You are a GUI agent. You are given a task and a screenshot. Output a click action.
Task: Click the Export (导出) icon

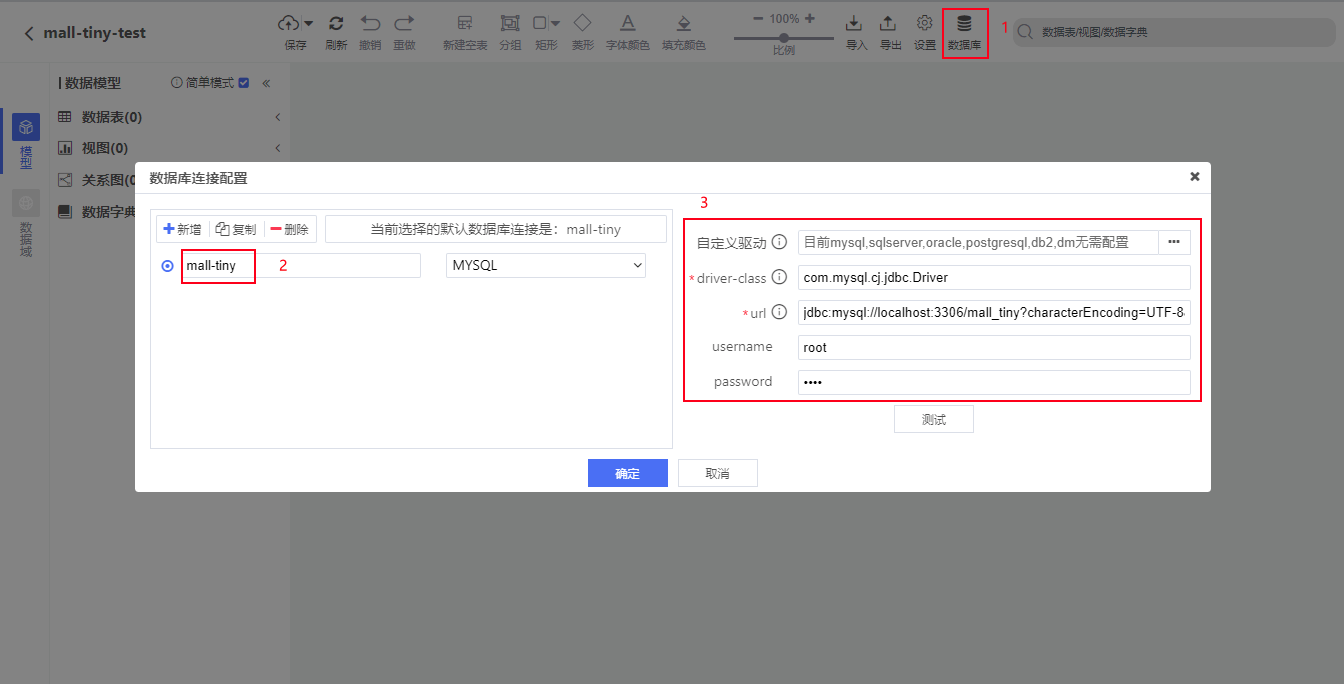888,22
